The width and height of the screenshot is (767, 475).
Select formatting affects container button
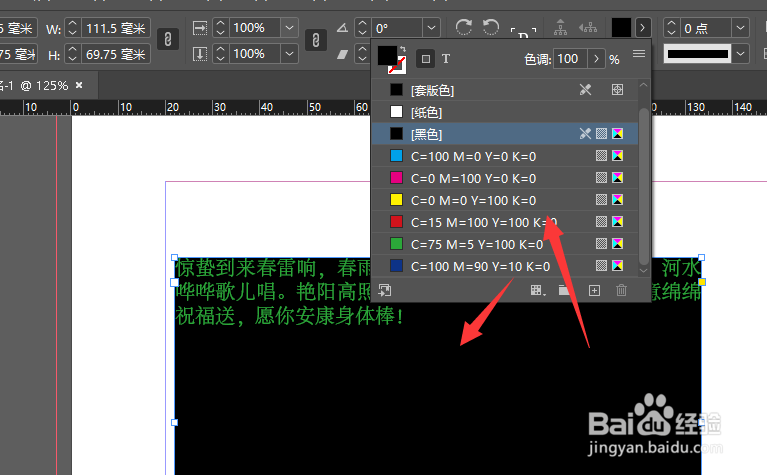tap(426, 59)
